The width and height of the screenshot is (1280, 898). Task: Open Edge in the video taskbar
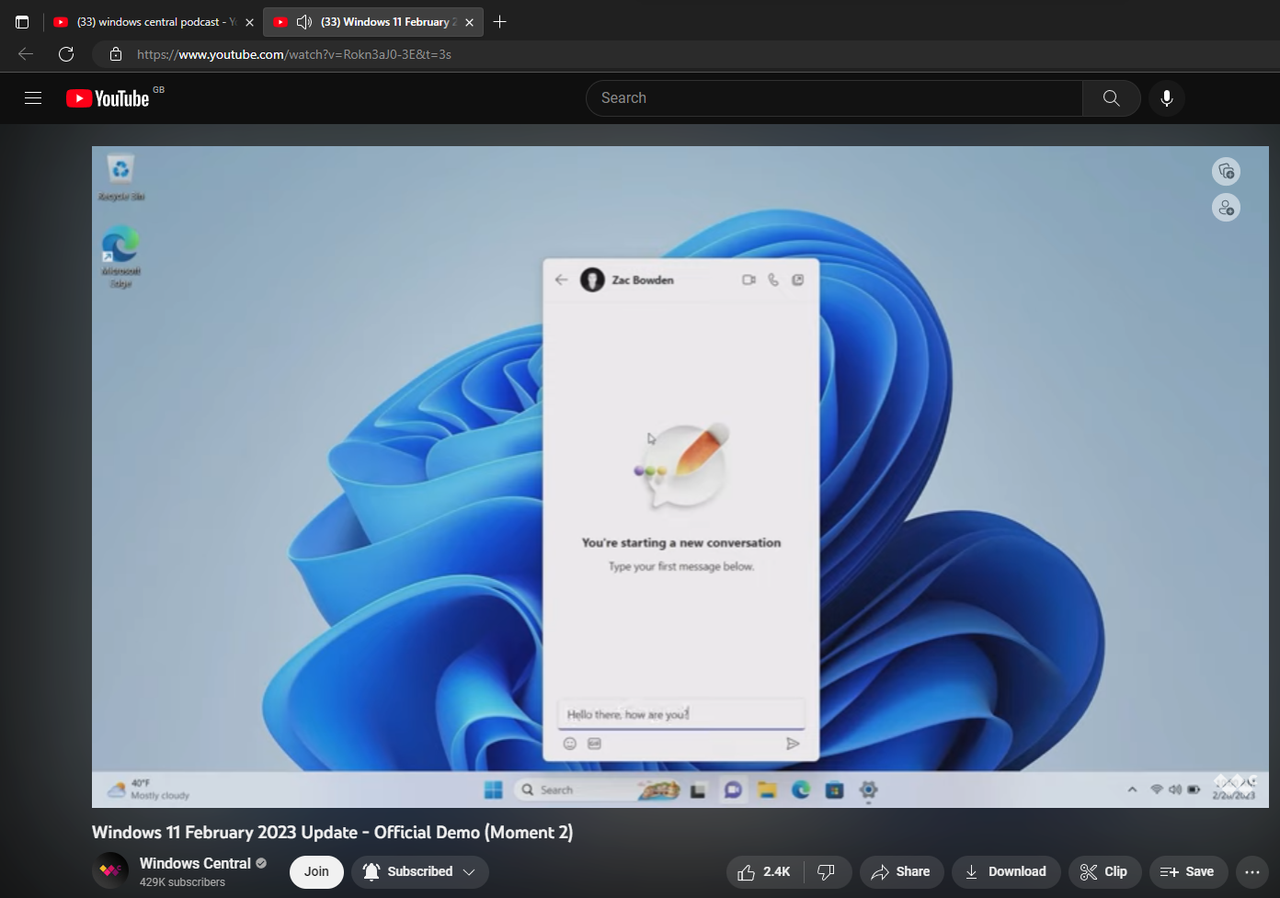(801, 790)
